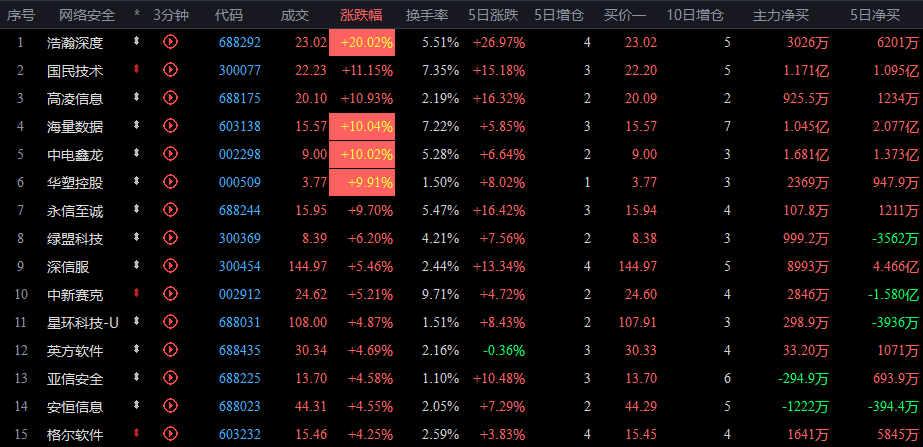Click the marker icon beside 永信至诚

[x=137, y=209]
